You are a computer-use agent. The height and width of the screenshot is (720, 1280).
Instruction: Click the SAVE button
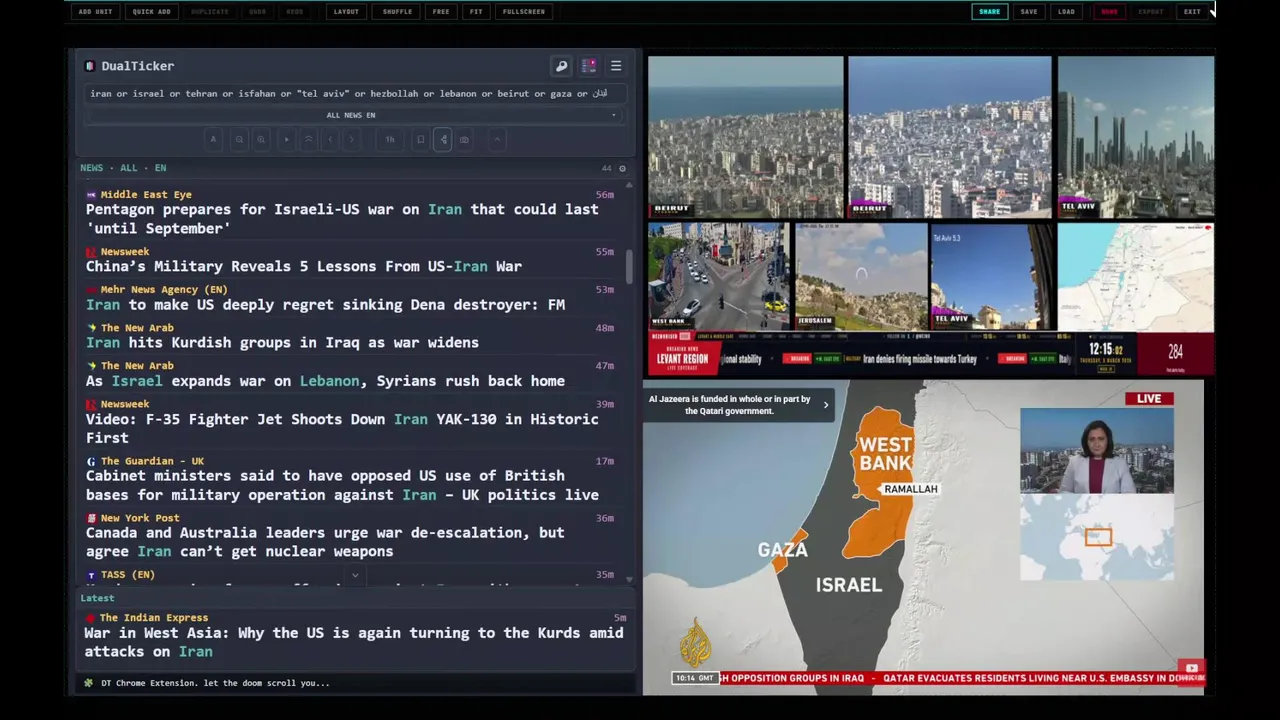tap(1029, 12)
